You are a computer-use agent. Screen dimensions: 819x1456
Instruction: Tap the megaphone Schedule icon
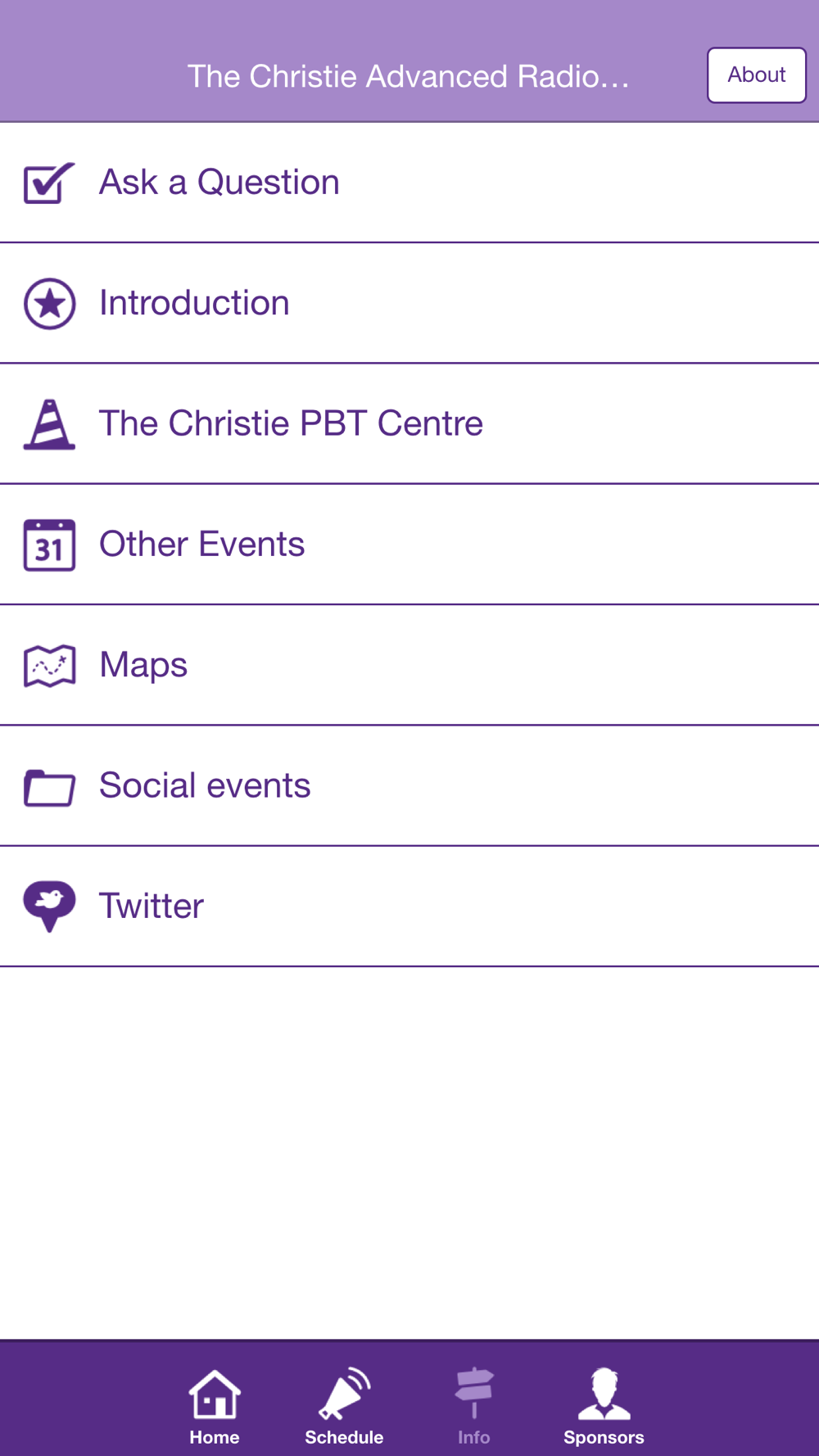(x=344, y=1393)
